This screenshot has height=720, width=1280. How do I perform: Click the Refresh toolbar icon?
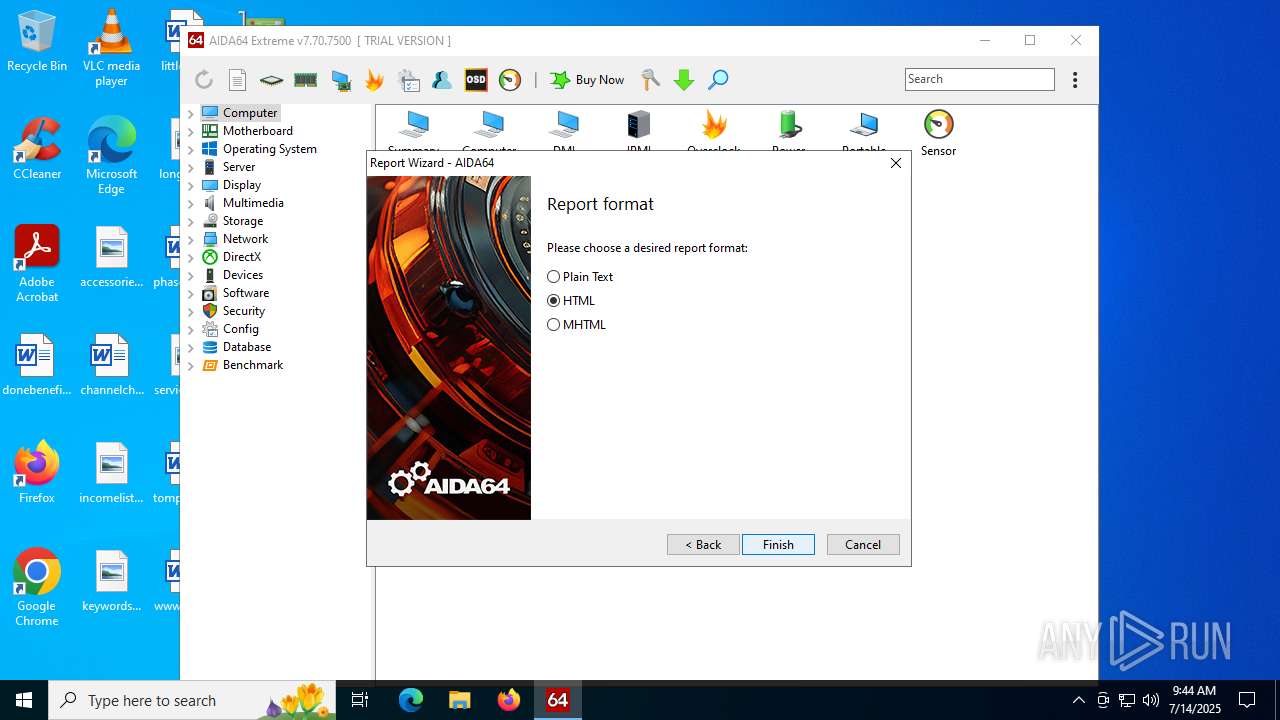[204, 80]
